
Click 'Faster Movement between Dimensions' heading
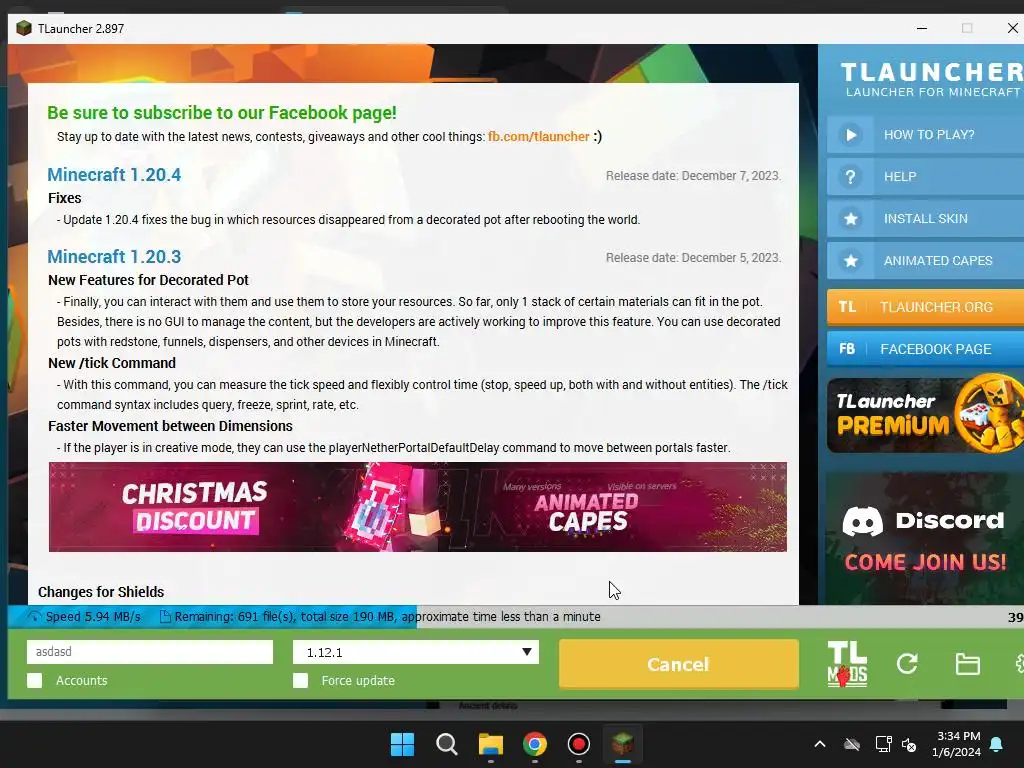[x=170, y=426]
